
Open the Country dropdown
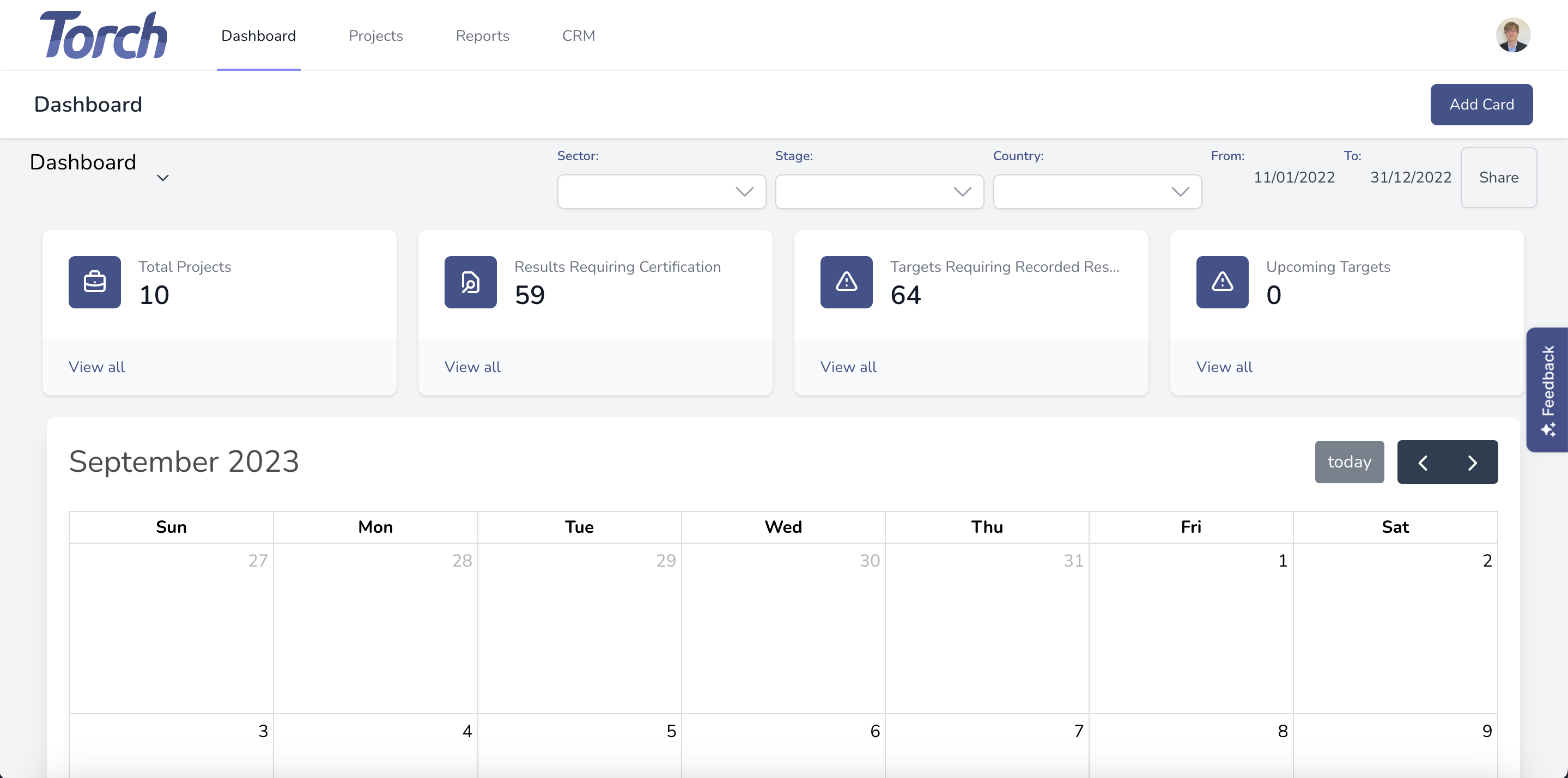(1097, 192)
